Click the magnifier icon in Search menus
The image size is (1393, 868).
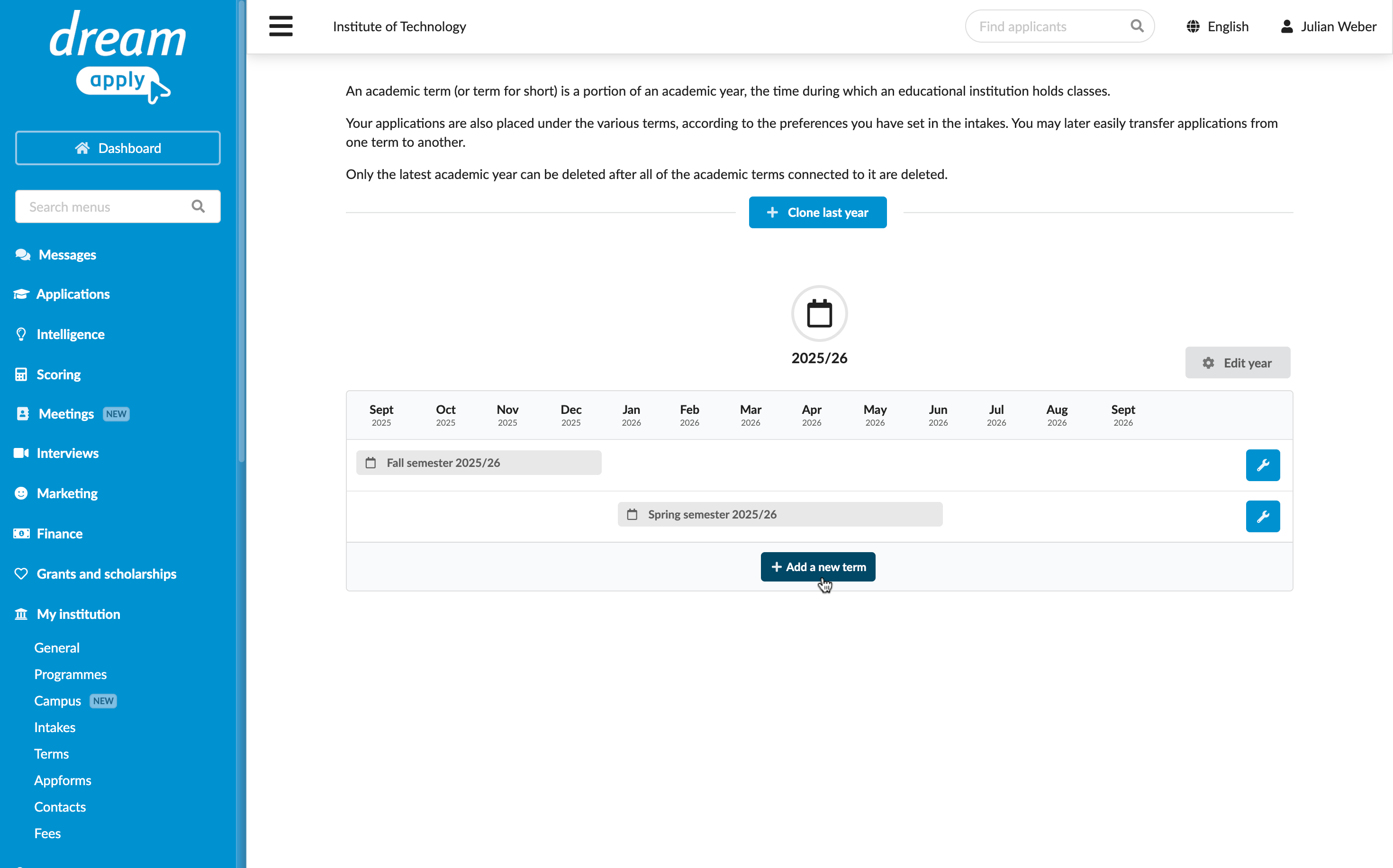[x=198, y=206]
